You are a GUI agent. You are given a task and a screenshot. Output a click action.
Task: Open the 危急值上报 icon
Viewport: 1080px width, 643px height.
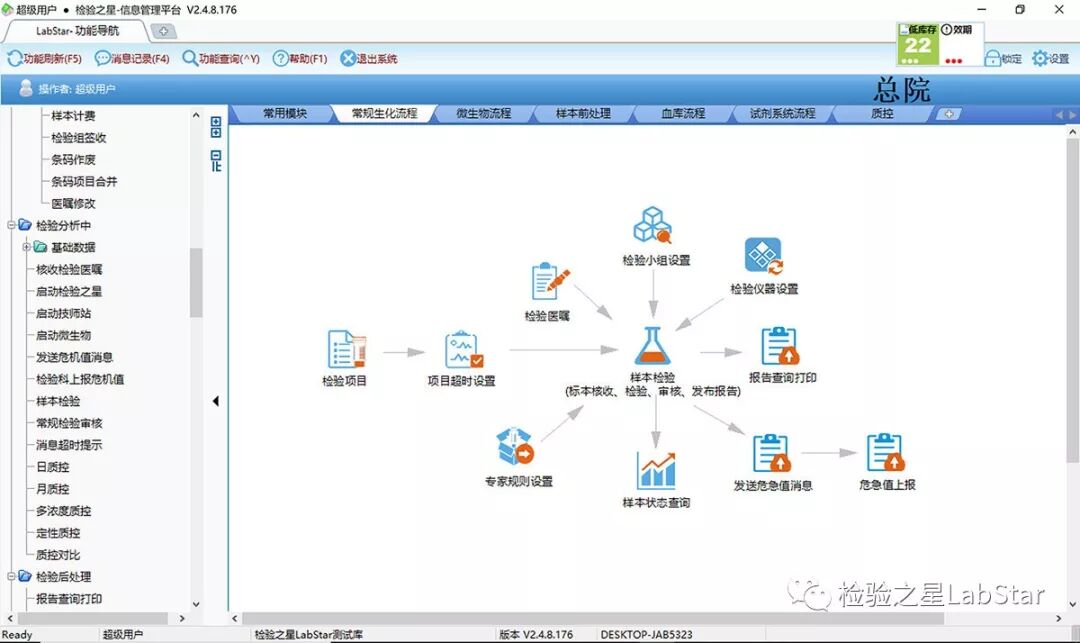point(885,452)
